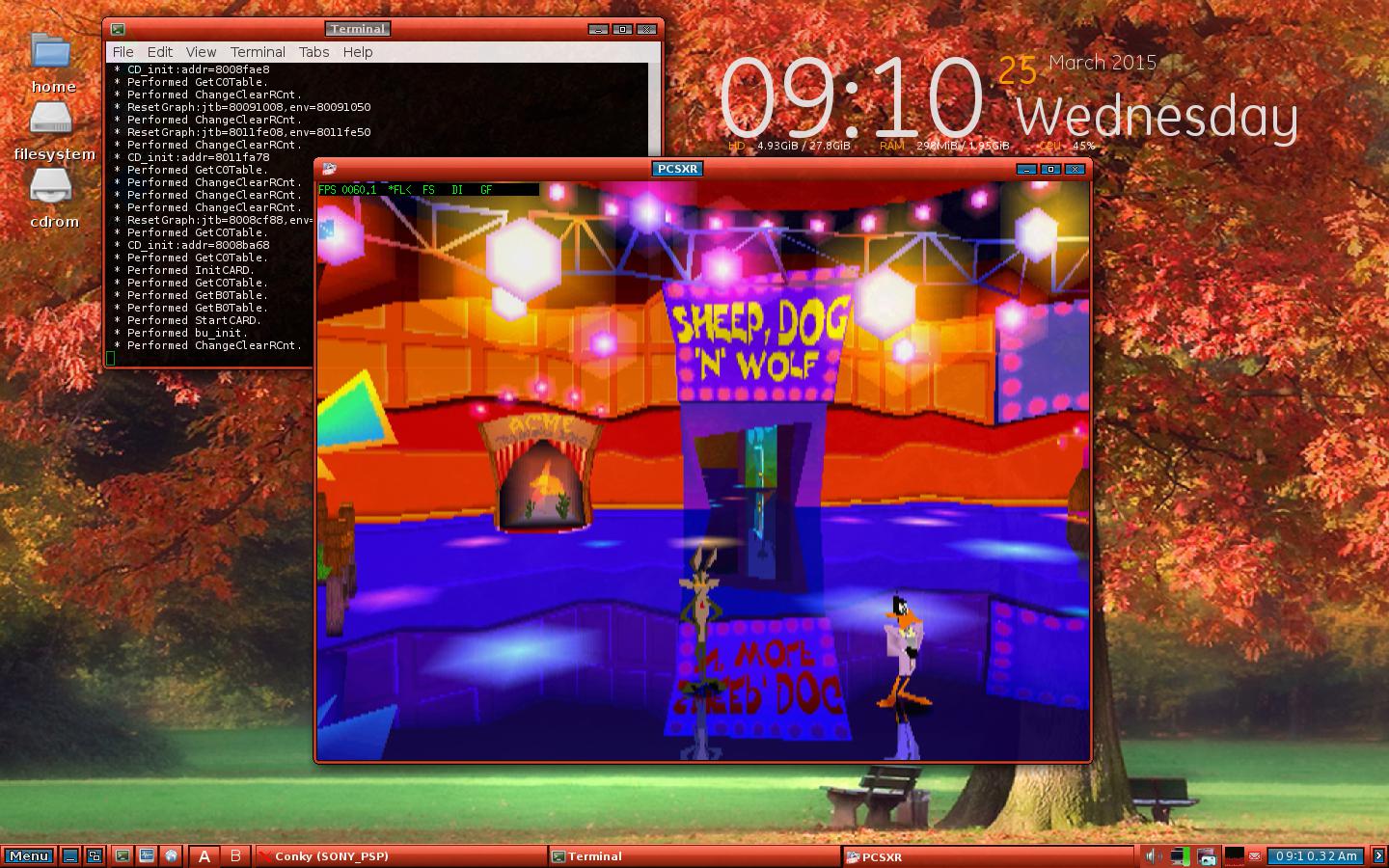
Task: Click the taskbar clock showing 09:10.32 Am
Action: pos(1316,855)
